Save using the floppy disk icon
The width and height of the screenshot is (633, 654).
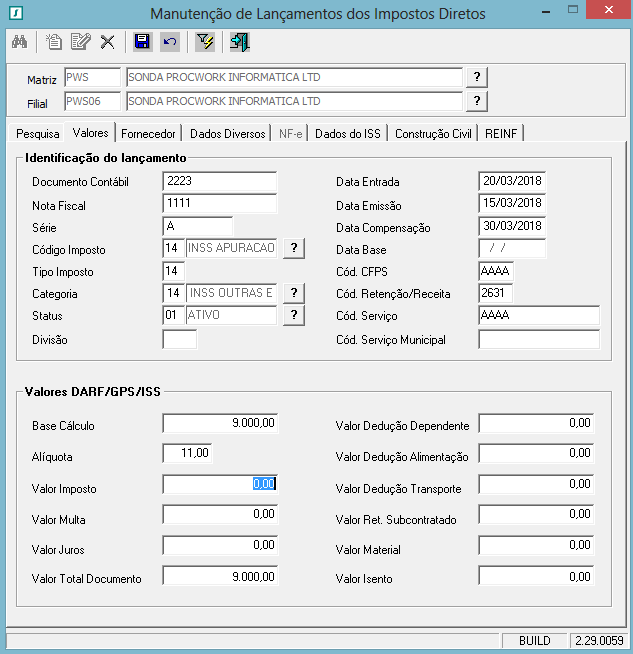pos(142,42)
